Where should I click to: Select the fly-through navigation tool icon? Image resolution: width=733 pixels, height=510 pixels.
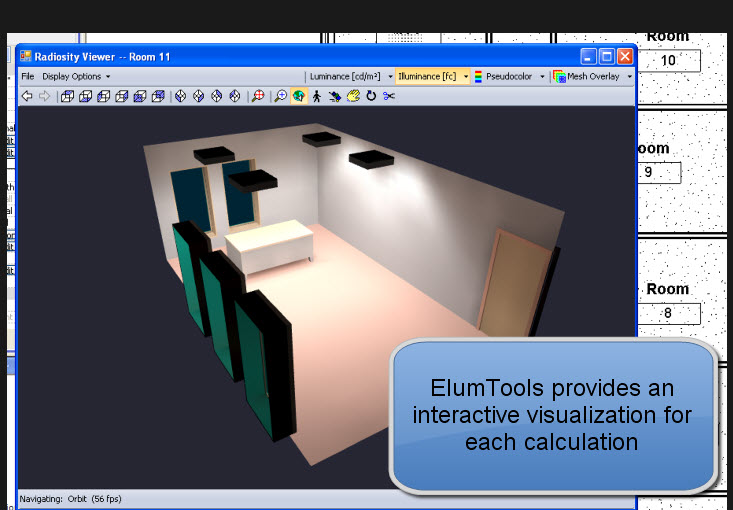pyautogui.click(x=335, y=96)
